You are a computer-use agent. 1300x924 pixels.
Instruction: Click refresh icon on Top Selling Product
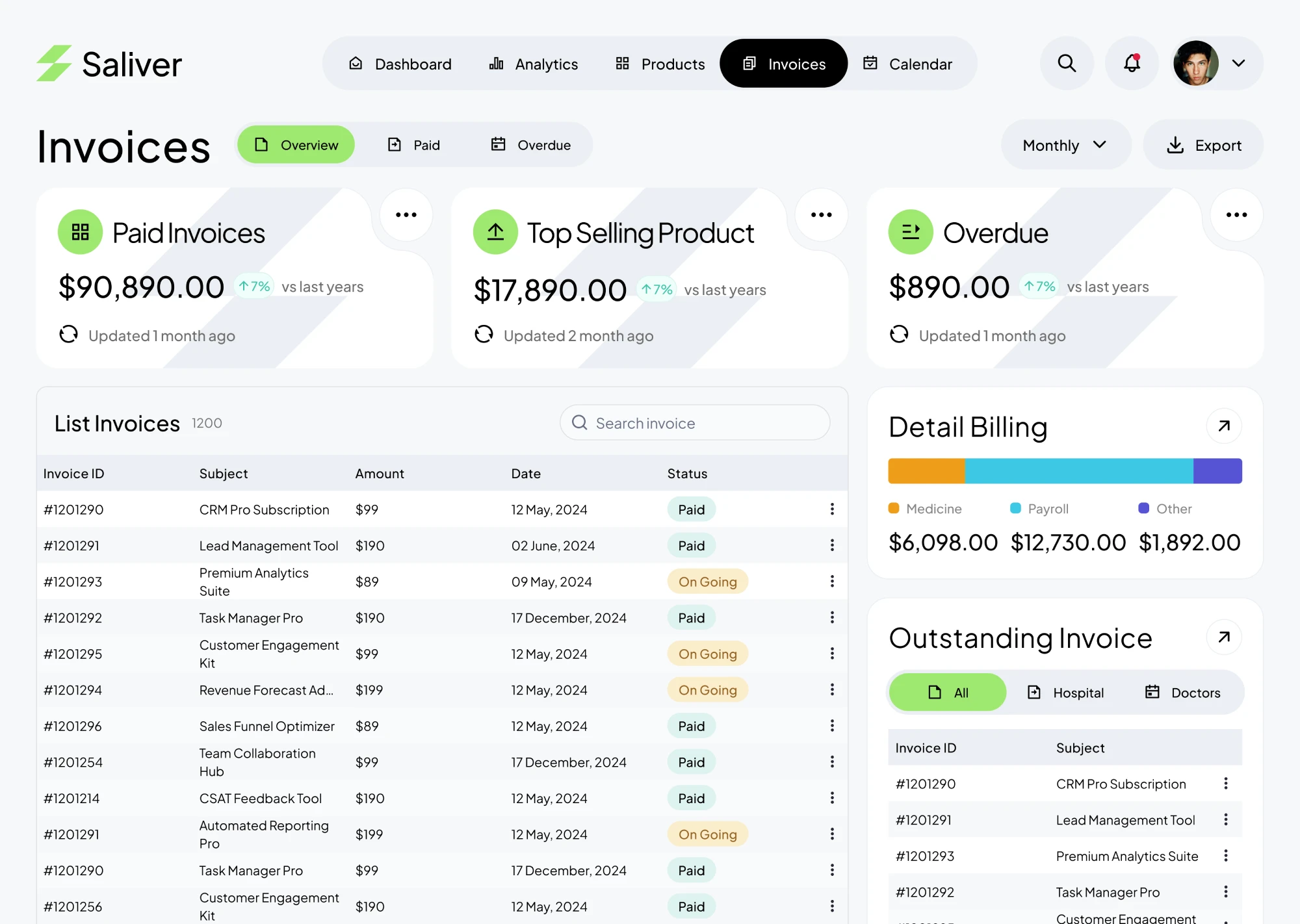coord(484,334)
